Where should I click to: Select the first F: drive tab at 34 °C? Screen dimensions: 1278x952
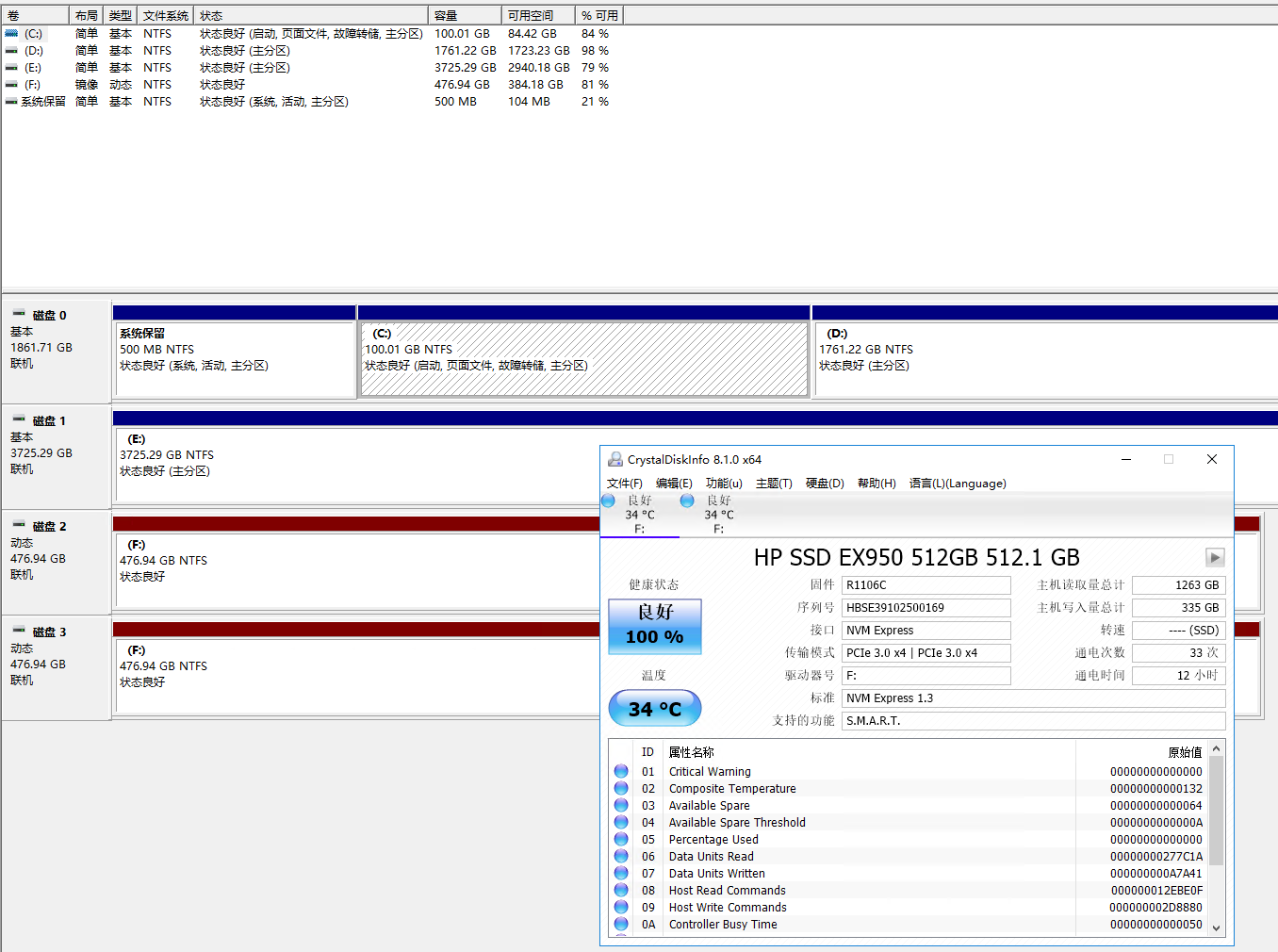640,515
